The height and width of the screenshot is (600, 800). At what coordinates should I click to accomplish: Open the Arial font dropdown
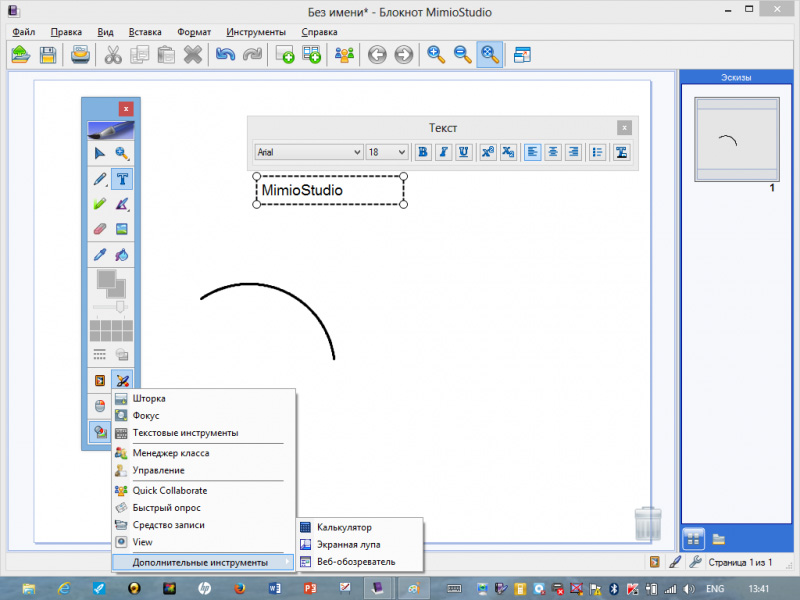308,152
